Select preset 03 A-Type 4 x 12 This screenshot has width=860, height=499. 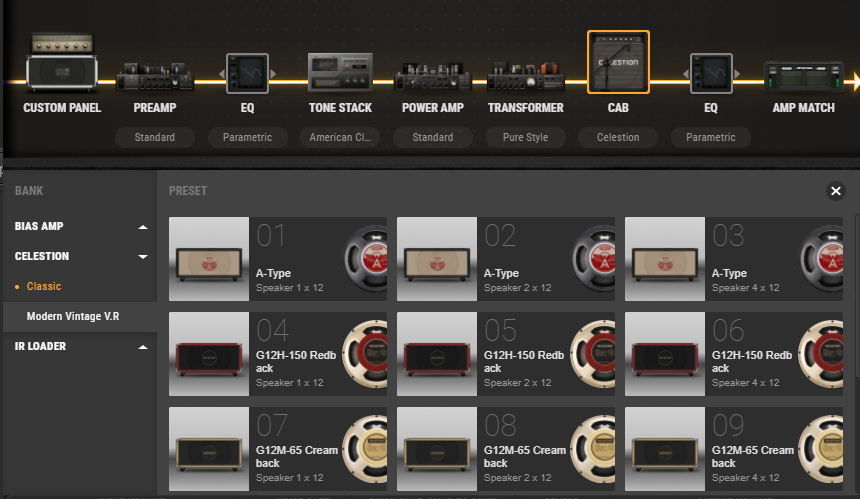tap(734, 259)
